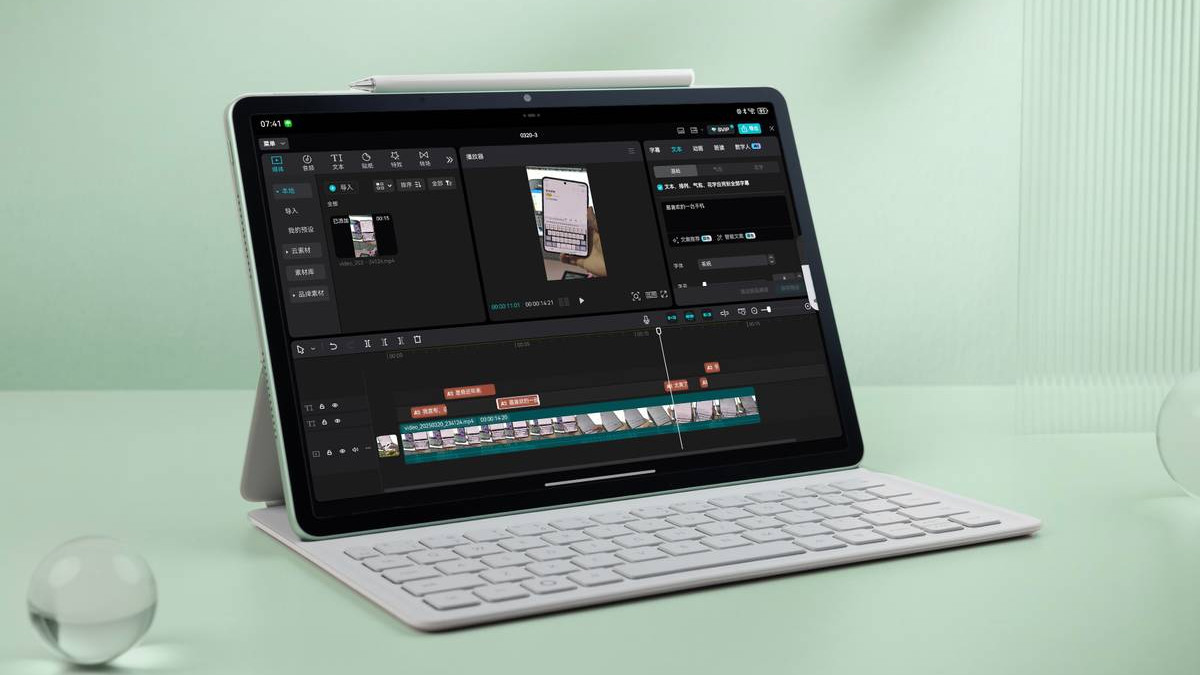The image size is (1200, 675).
Task: Switch to the 朗读 tab
Action: pyautogui.click(x=719, y=147)
